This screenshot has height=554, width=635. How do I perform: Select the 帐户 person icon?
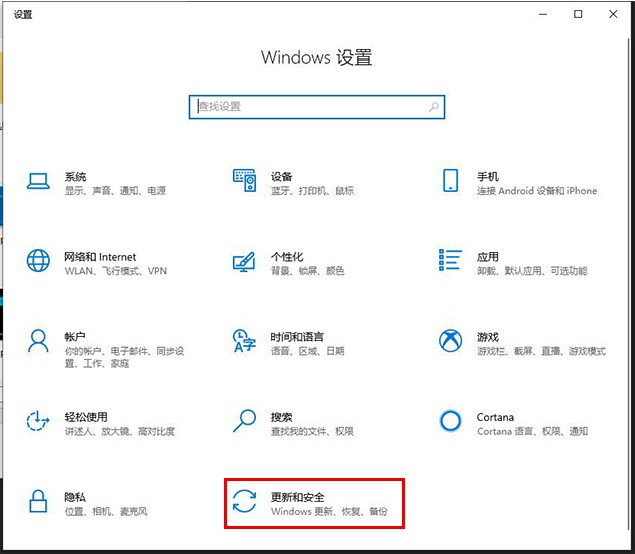(x=39, y=341)
